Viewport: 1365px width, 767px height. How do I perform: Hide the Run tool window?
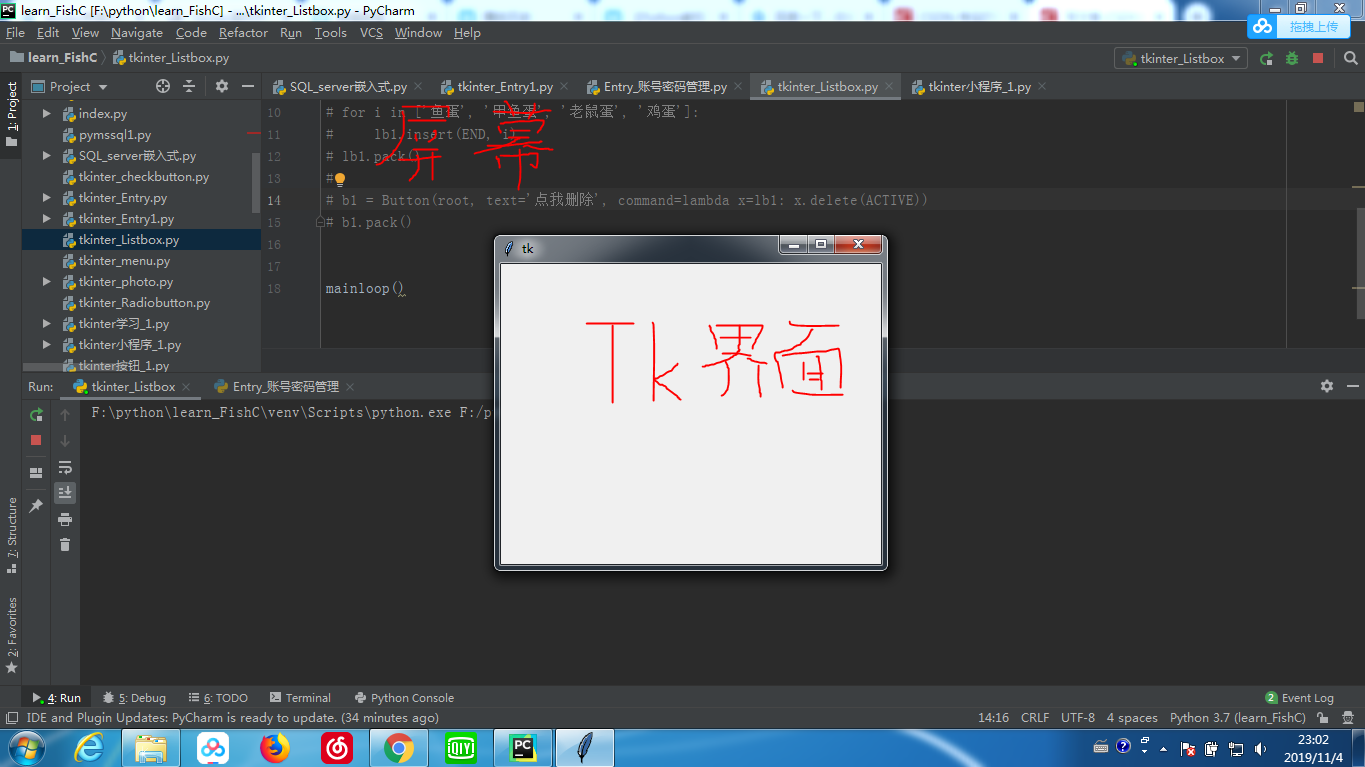coord(1352,386)
